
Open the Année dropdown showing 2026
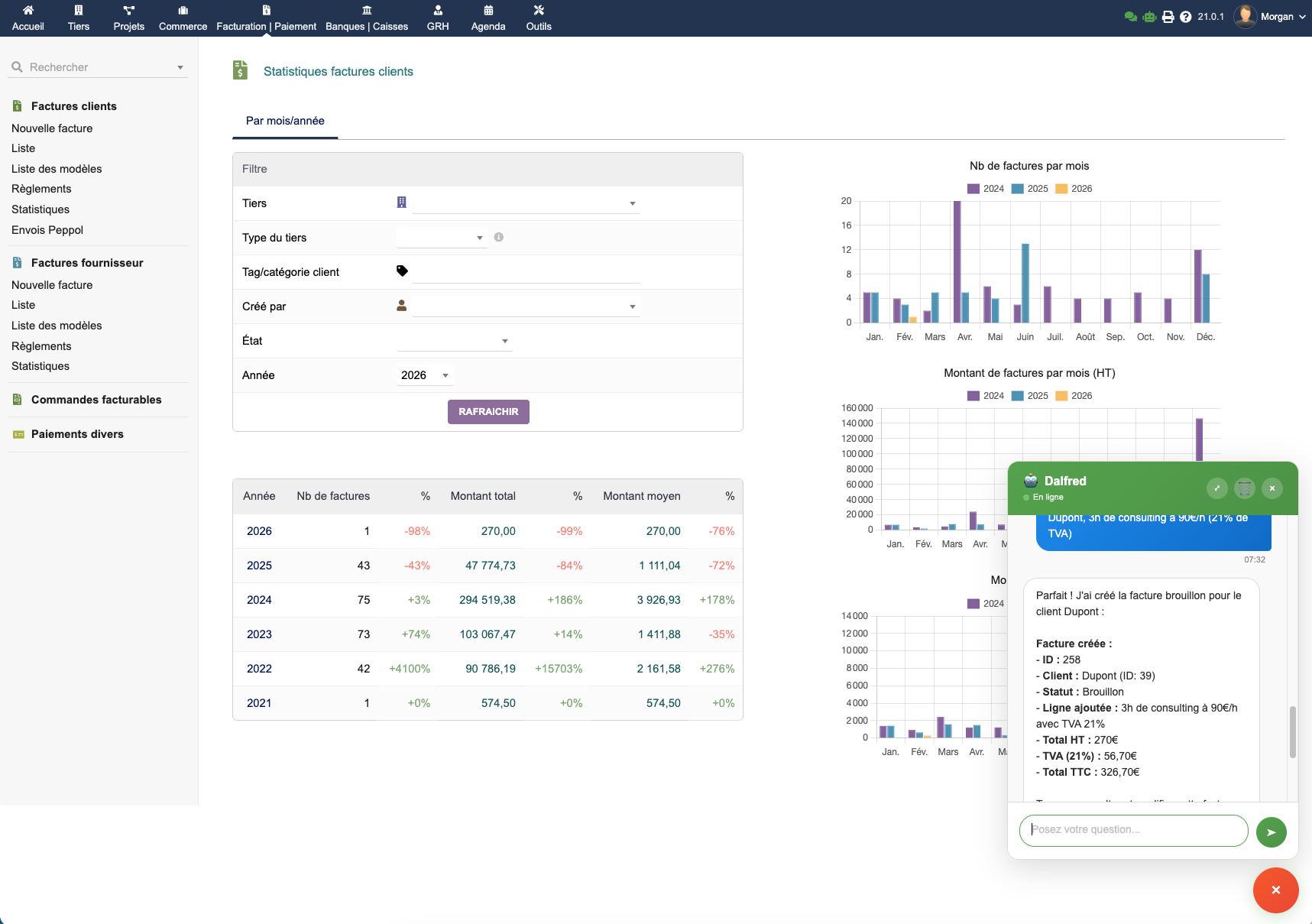coord(425,375)
